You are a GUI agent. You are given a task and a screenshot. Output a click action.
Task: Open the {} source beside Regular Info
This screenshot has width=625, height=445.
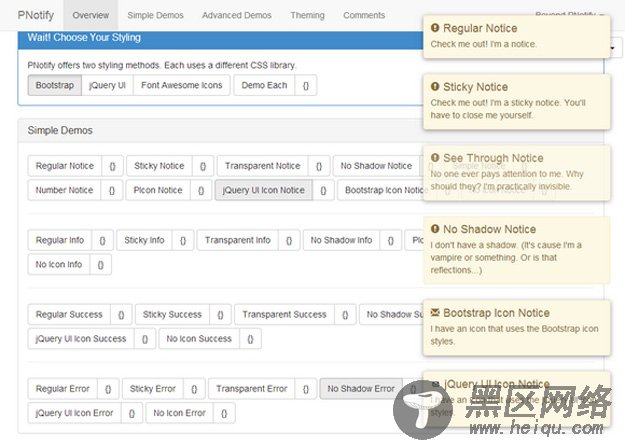tap(102, 240)
